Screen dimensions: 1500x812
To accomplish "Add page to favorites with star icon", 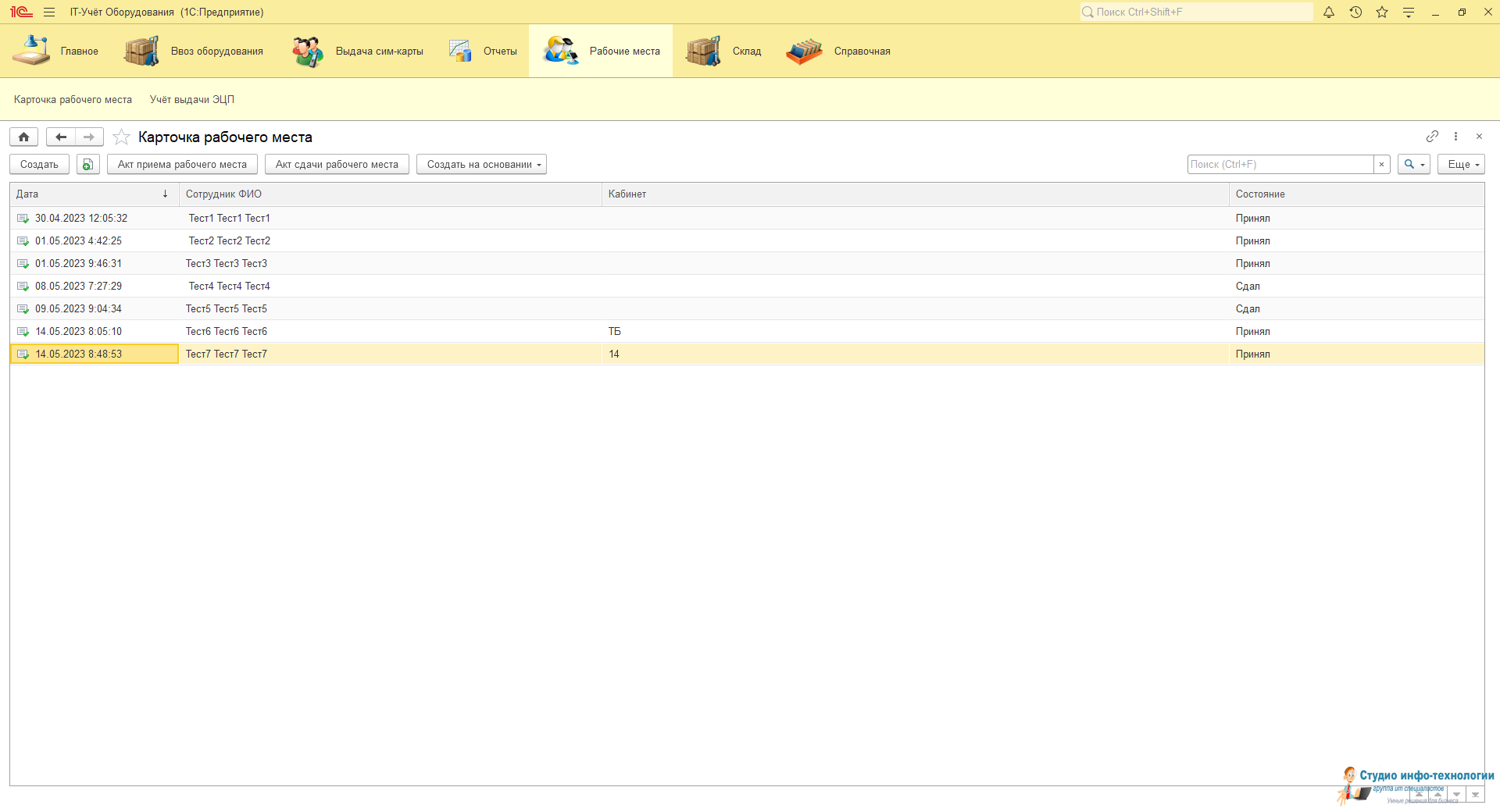I will click(121, 137).
